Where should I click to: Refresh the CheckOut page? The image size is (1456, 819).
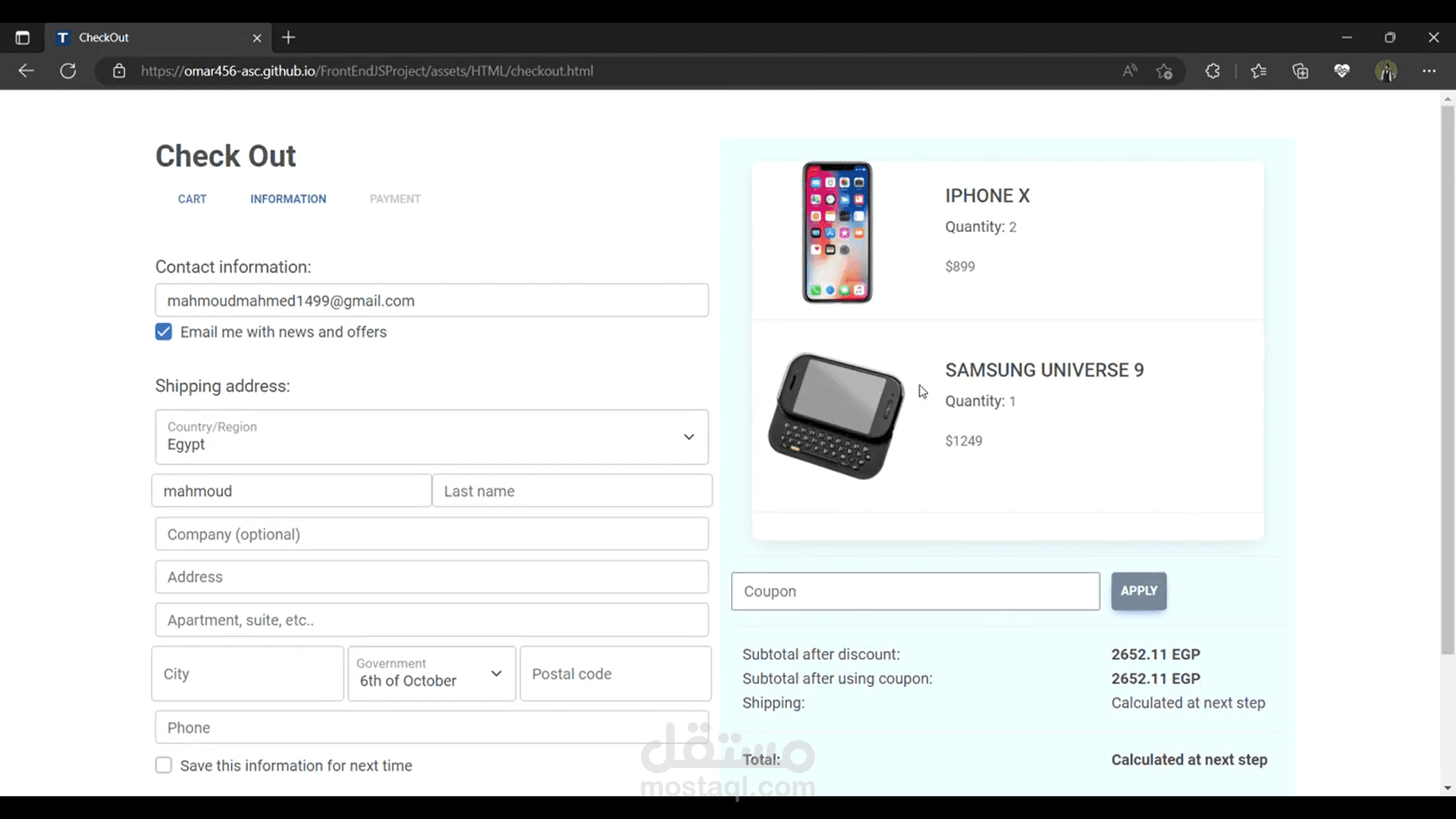[x=68, y=71]
